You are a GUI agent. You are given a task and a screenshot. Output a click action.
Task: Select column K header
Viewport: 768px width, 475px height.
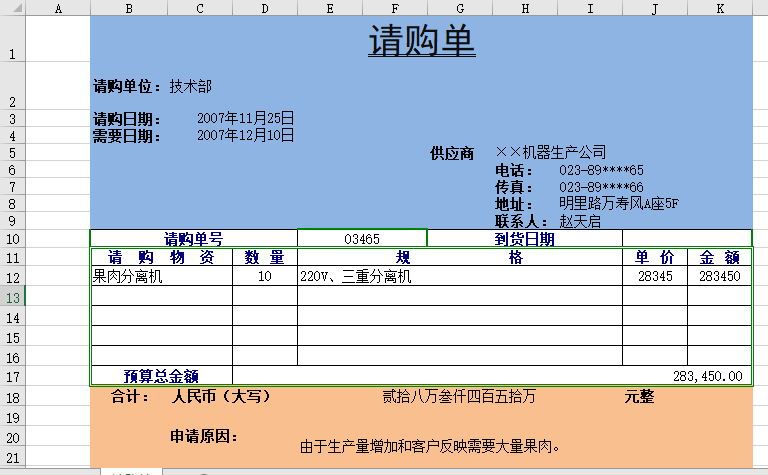click(x=720, y=8)
